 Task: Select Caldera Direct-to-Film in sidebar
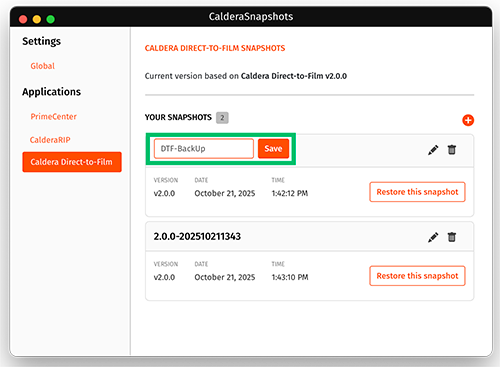click(x=72, y=162)
